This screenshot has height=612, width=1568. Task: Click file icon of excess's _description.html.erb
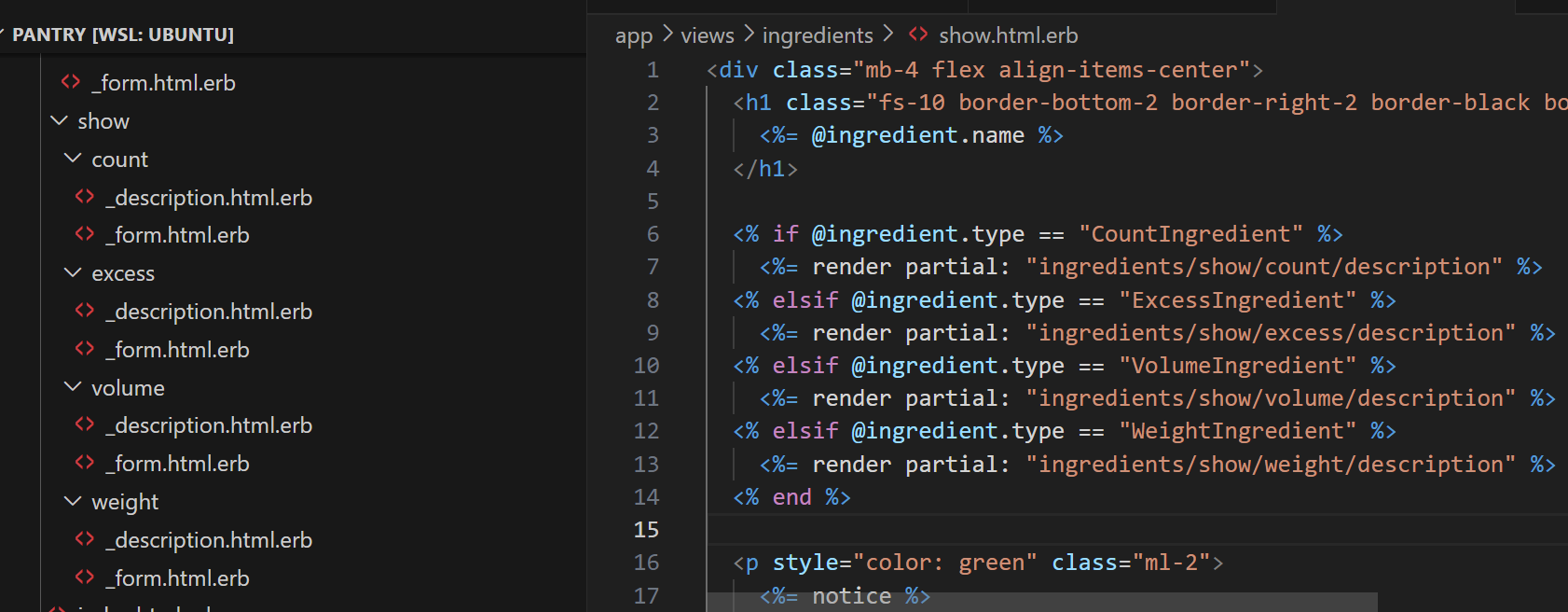click(85, 311)
